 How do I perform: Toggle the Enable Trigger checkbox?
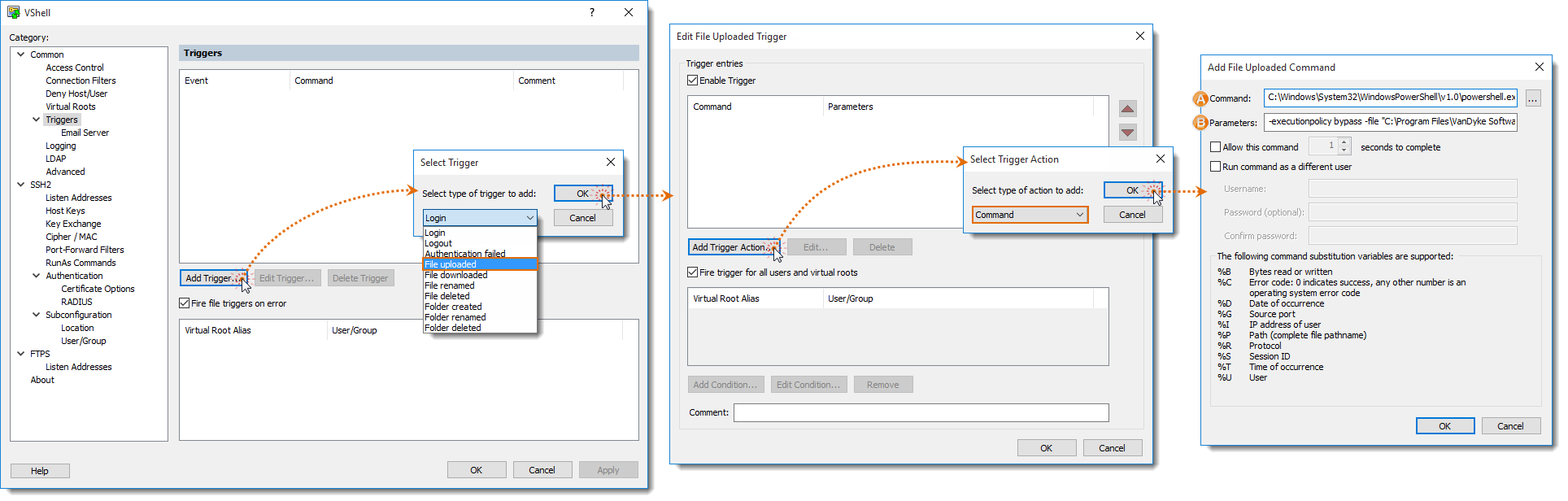click(x=693, y=81)
